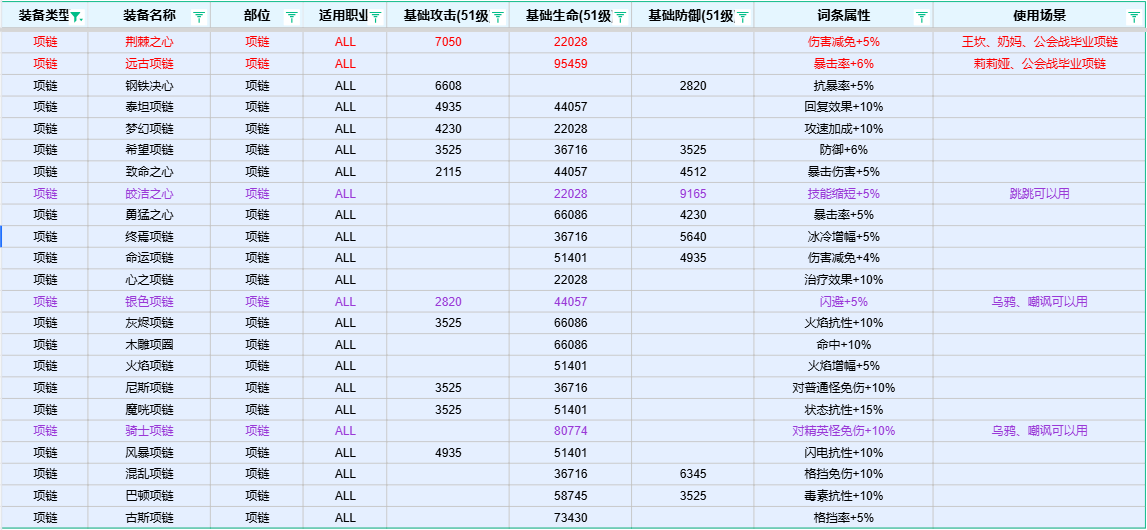The image size is (1147, 530).
Task: Open filter for the 部位 column
Action: [292, 17]
